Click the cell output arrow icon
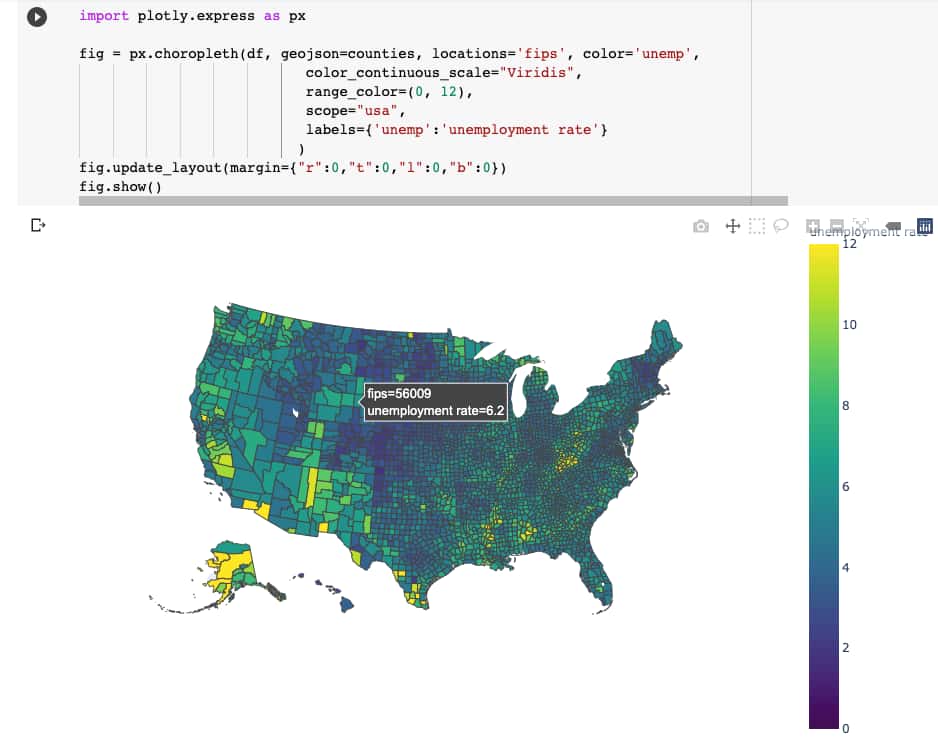The image size is (938, 739). (x=37, y=225)
